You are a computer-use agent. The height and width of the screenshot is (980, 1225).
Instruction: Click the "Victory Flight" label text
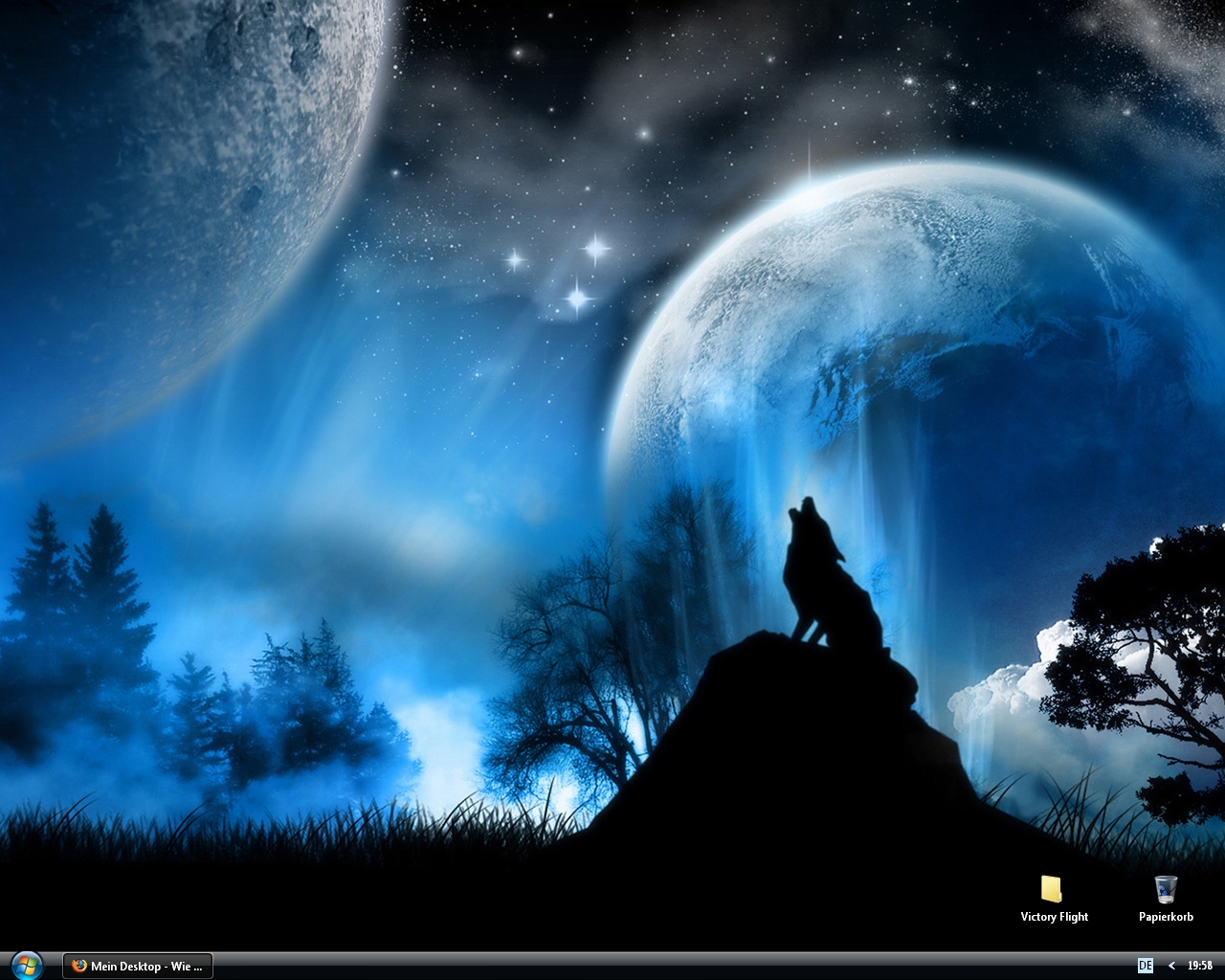(x=1054, y=917)
